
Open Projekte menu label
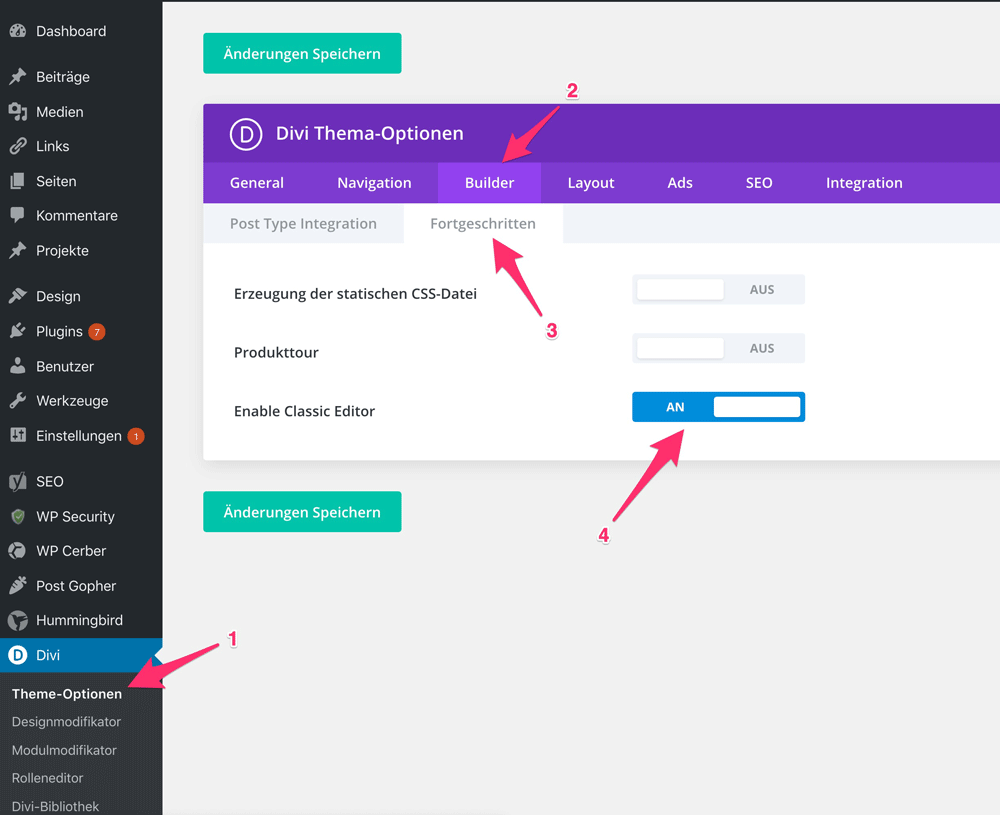click(x=62, y=251)
